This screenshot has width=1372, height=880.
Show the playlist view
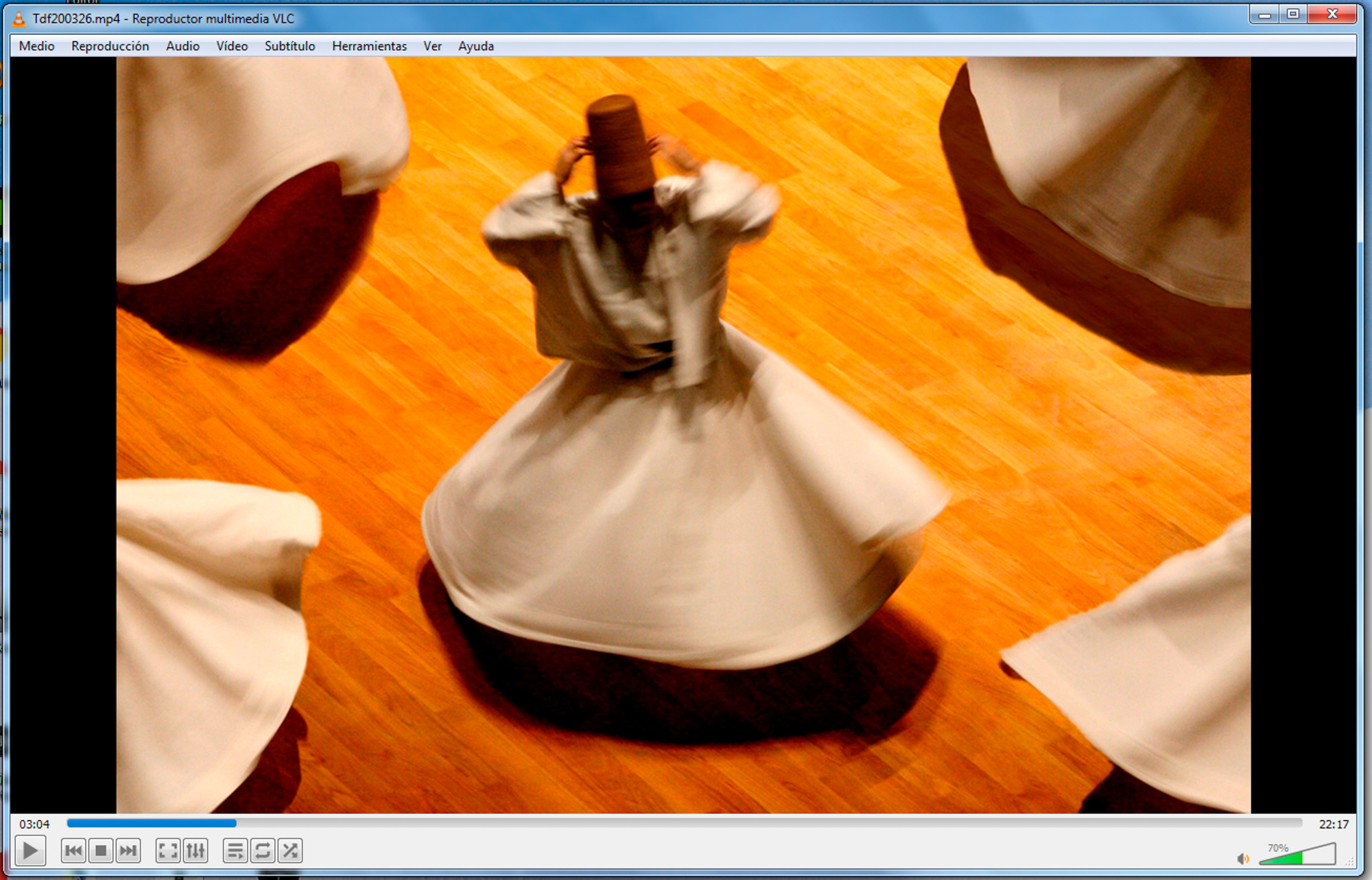point(235,851)
